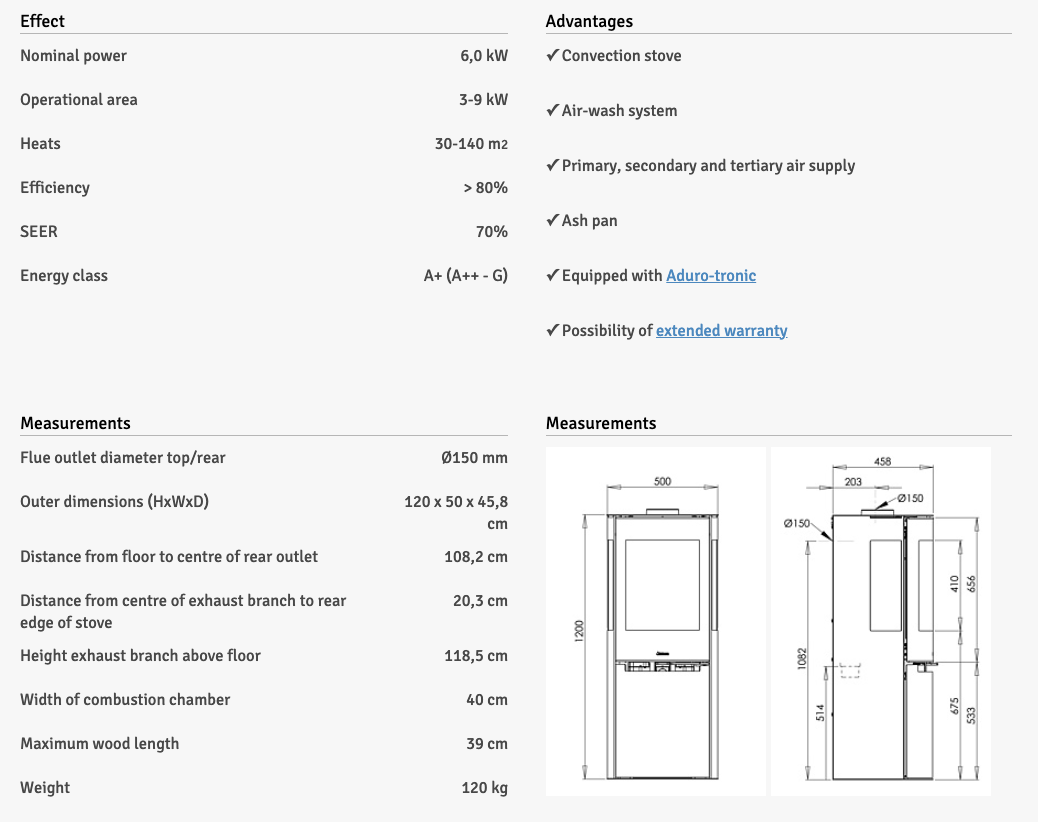The image size is (1038, 822).
Task: Select the Outer dimensions (HxWxD) label
Action: click(114, 502)
